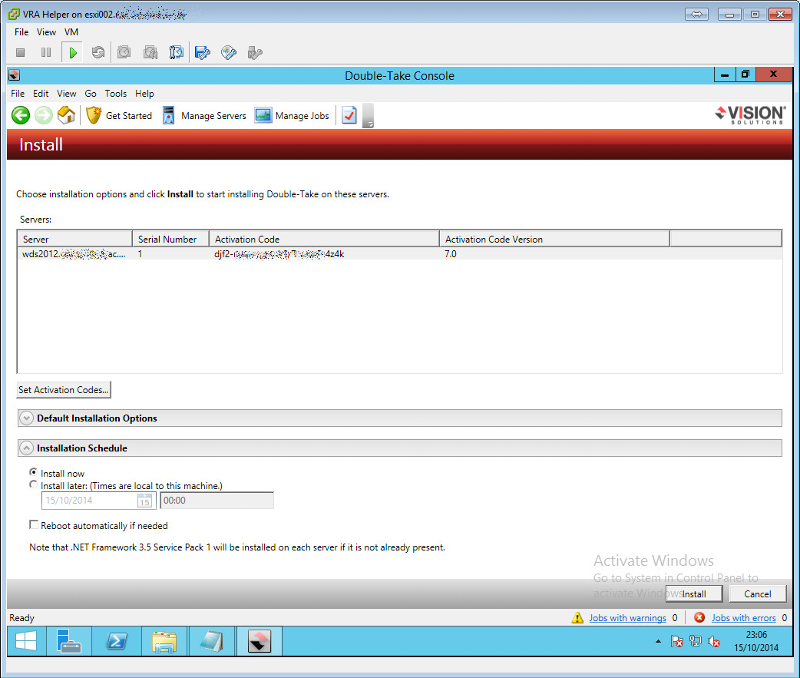Screen dimensions: 800x678
Task: Click the volume speaker tray icon
Action: coord(714,641)
